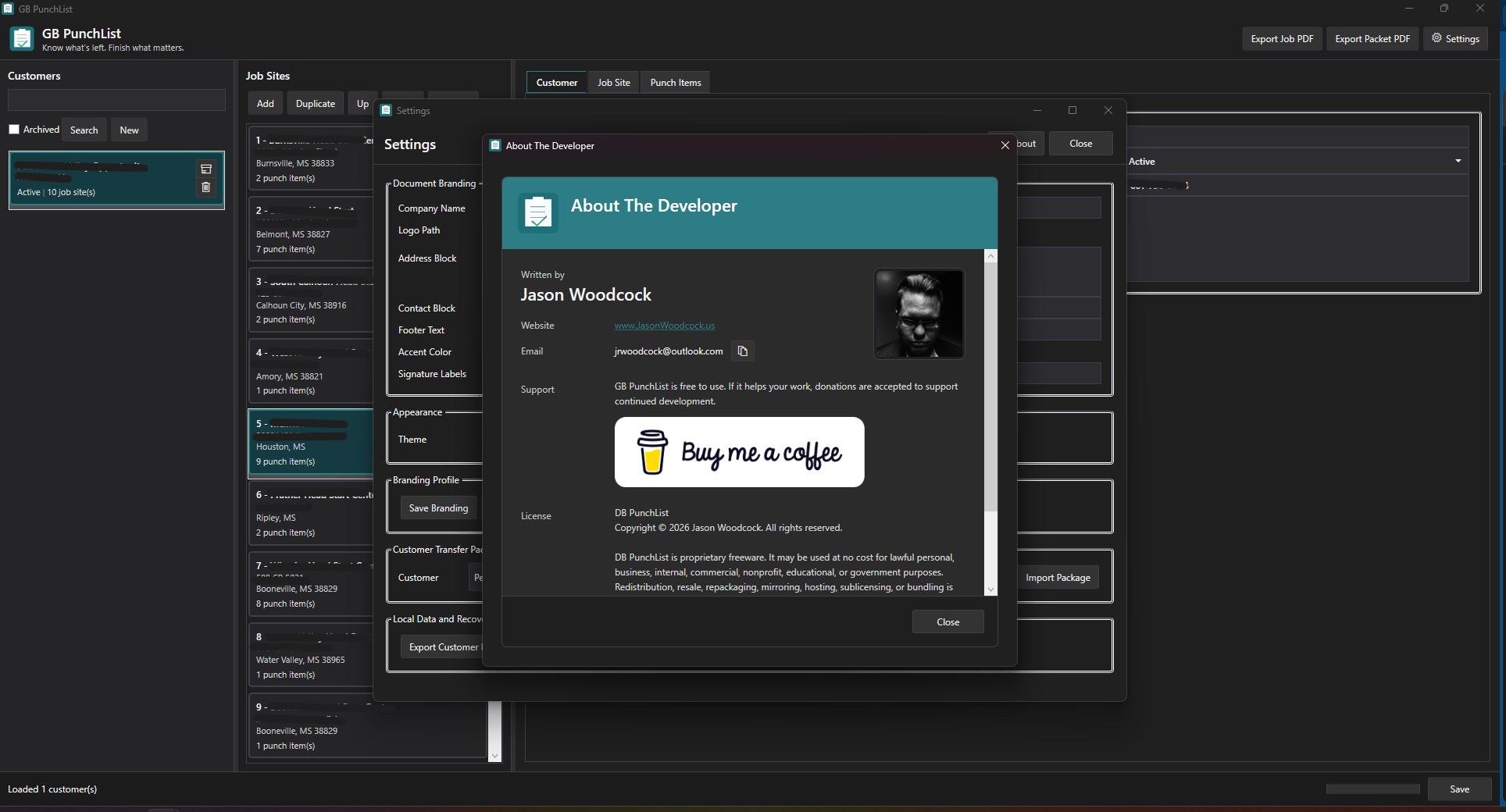Click the Duplicate job site button
Viewport: 1506px width, 812px height.
pyautogui.click(x=316, y=104)
